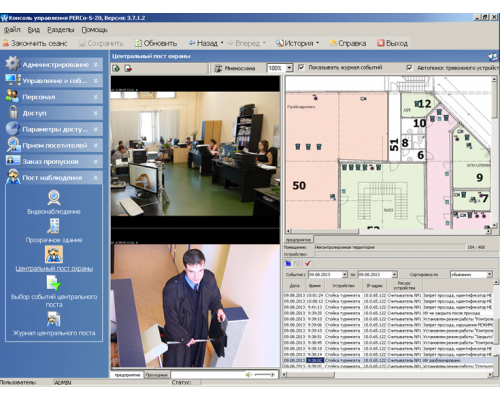Click the Параметры досту... clock icon
The height and width of the screenshot is (400, 500).
(x=13, y=128)
